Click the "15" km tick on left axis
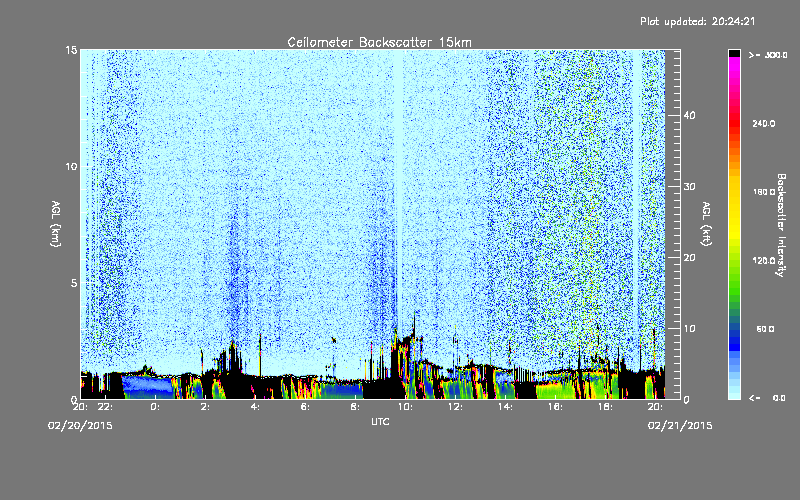800x500 pixels. tap(71, 50)
